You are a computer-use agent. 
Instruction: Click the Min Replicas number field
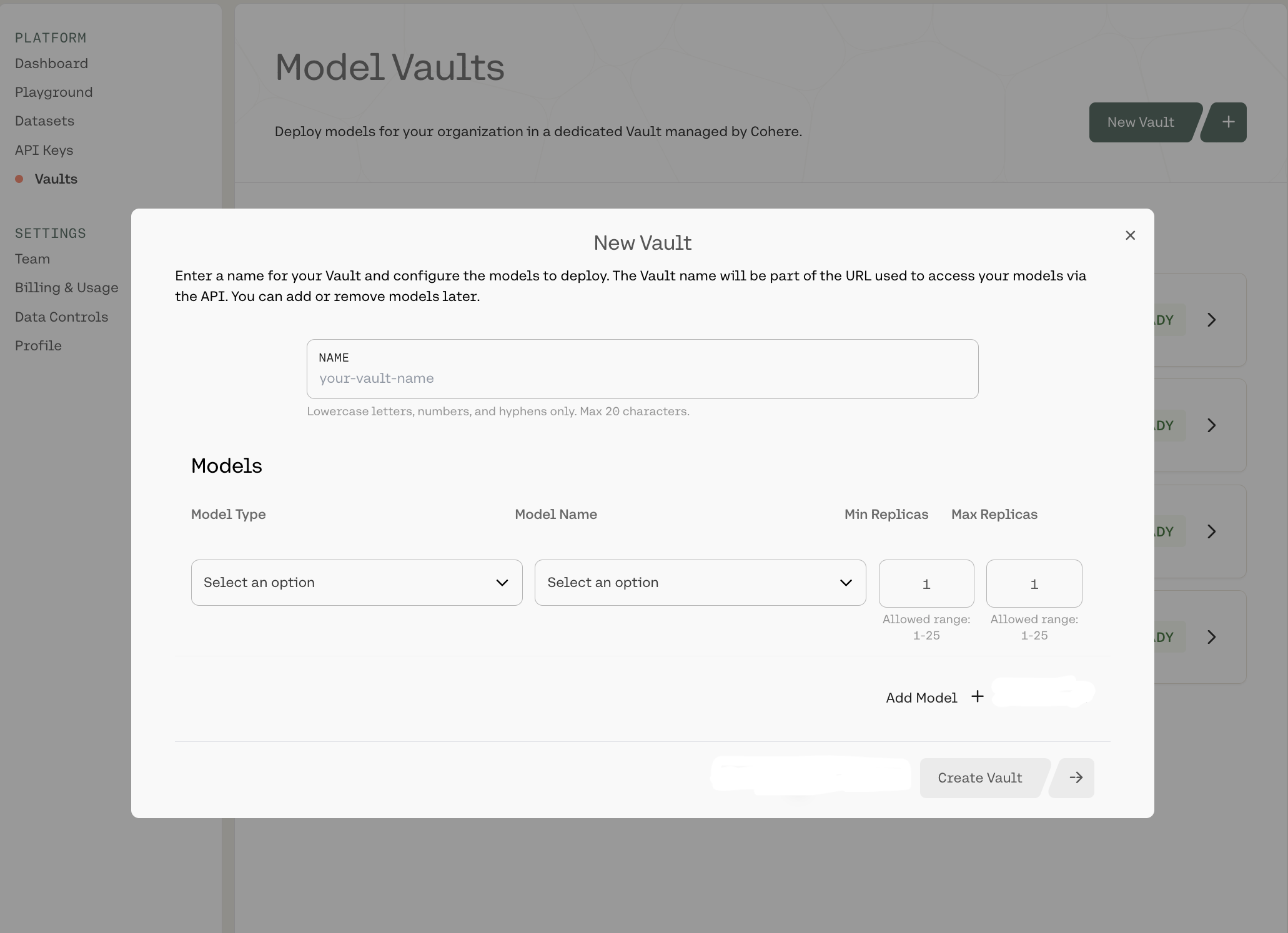[926, 584]
